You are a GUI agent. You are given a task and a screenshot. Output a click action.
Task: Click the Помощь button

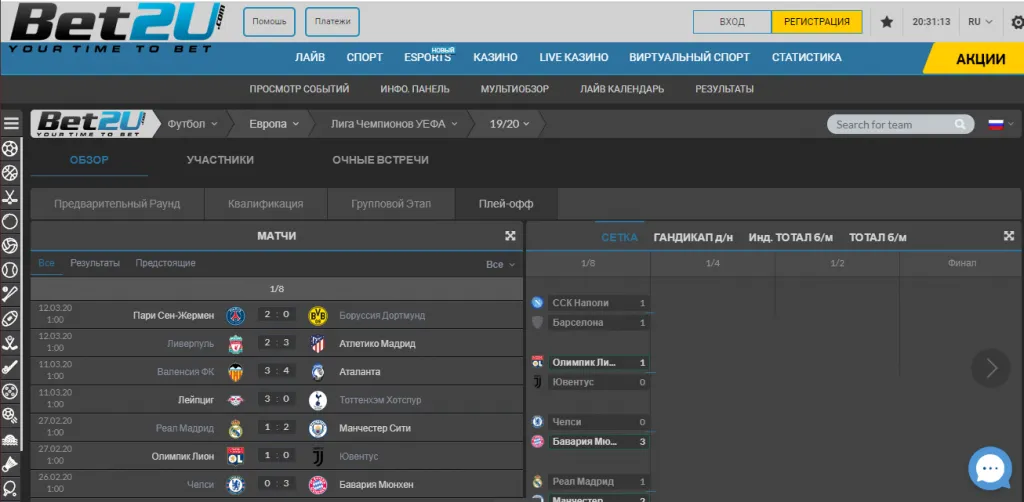pyautogui.click(x=269, y=22)
